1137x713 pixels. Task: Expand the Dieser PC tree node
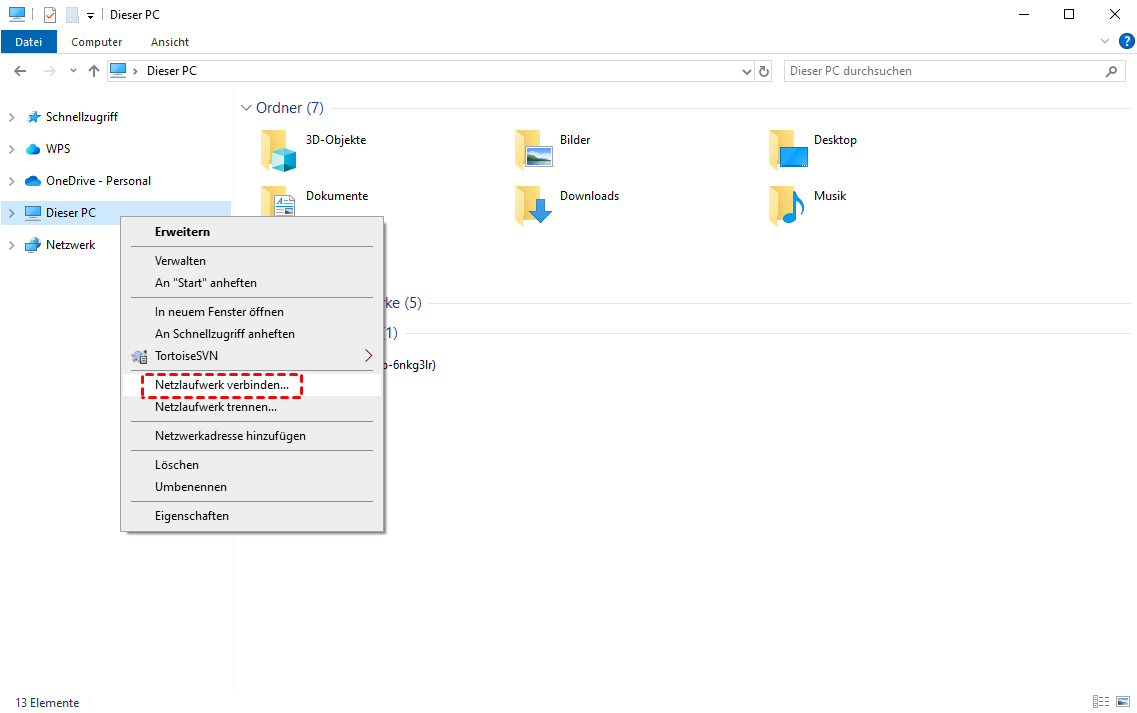click(12, 213)
